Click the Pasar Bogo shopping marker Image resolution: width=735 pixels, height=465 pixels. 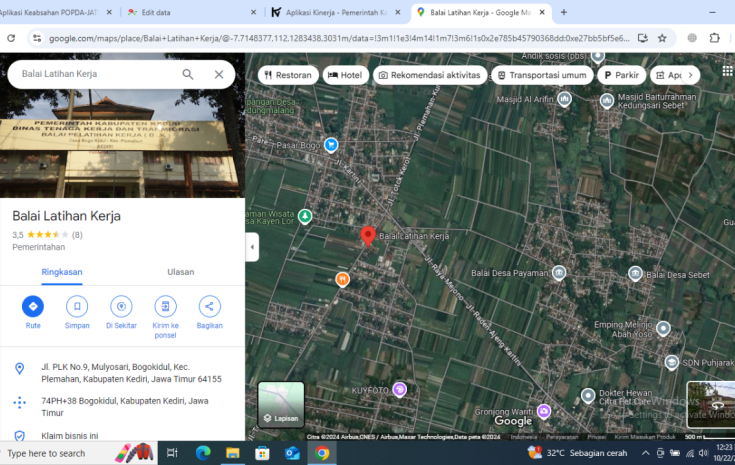tap(331, 145)
